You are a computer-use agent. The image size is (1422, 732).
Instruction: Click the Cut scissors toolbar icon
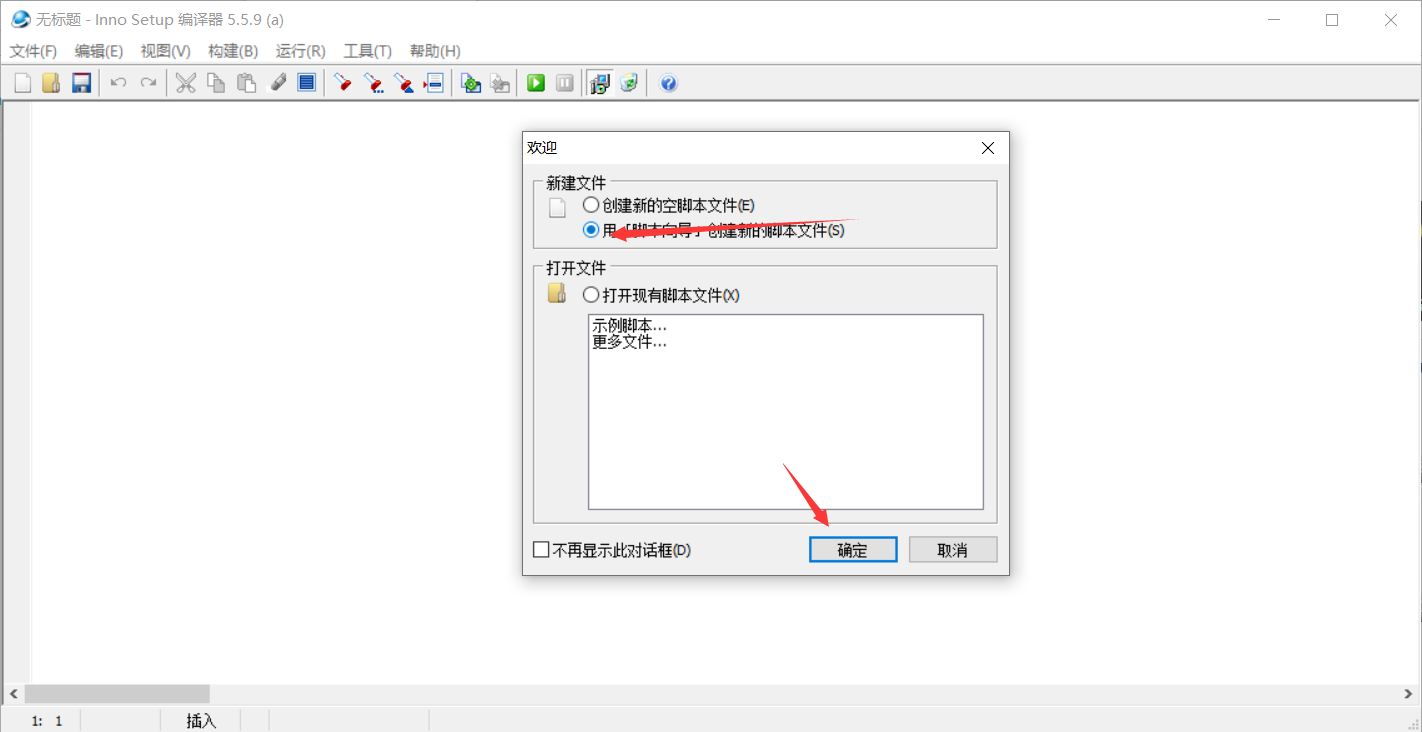point(186,83)
